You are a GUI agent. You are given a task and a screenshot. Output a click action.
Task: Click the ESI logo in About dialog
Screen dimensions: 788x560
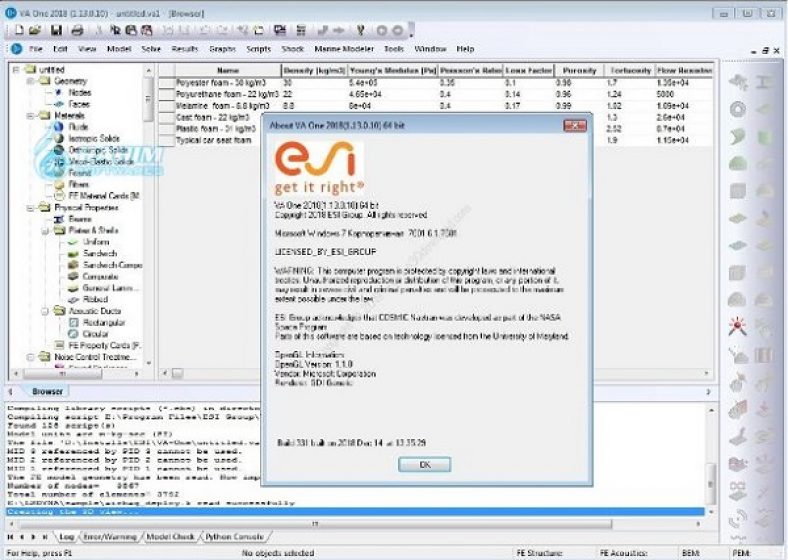(x=319, y=169)
